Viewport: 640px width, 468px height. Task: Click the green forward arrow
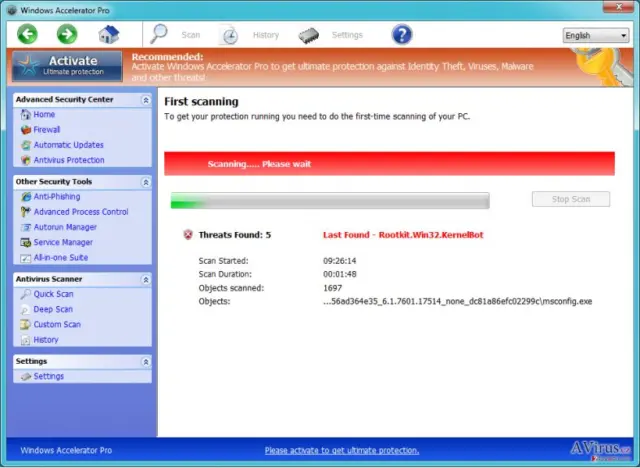67,34
